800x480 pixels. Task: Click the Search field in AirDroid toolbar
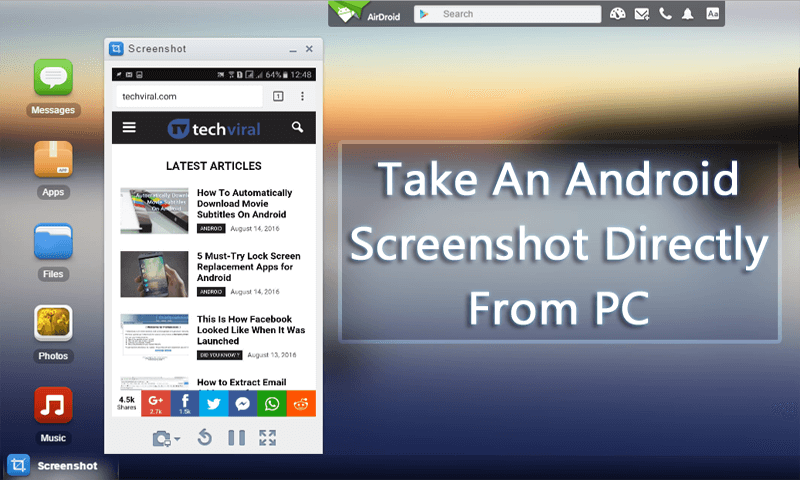(x=508, y=14)
